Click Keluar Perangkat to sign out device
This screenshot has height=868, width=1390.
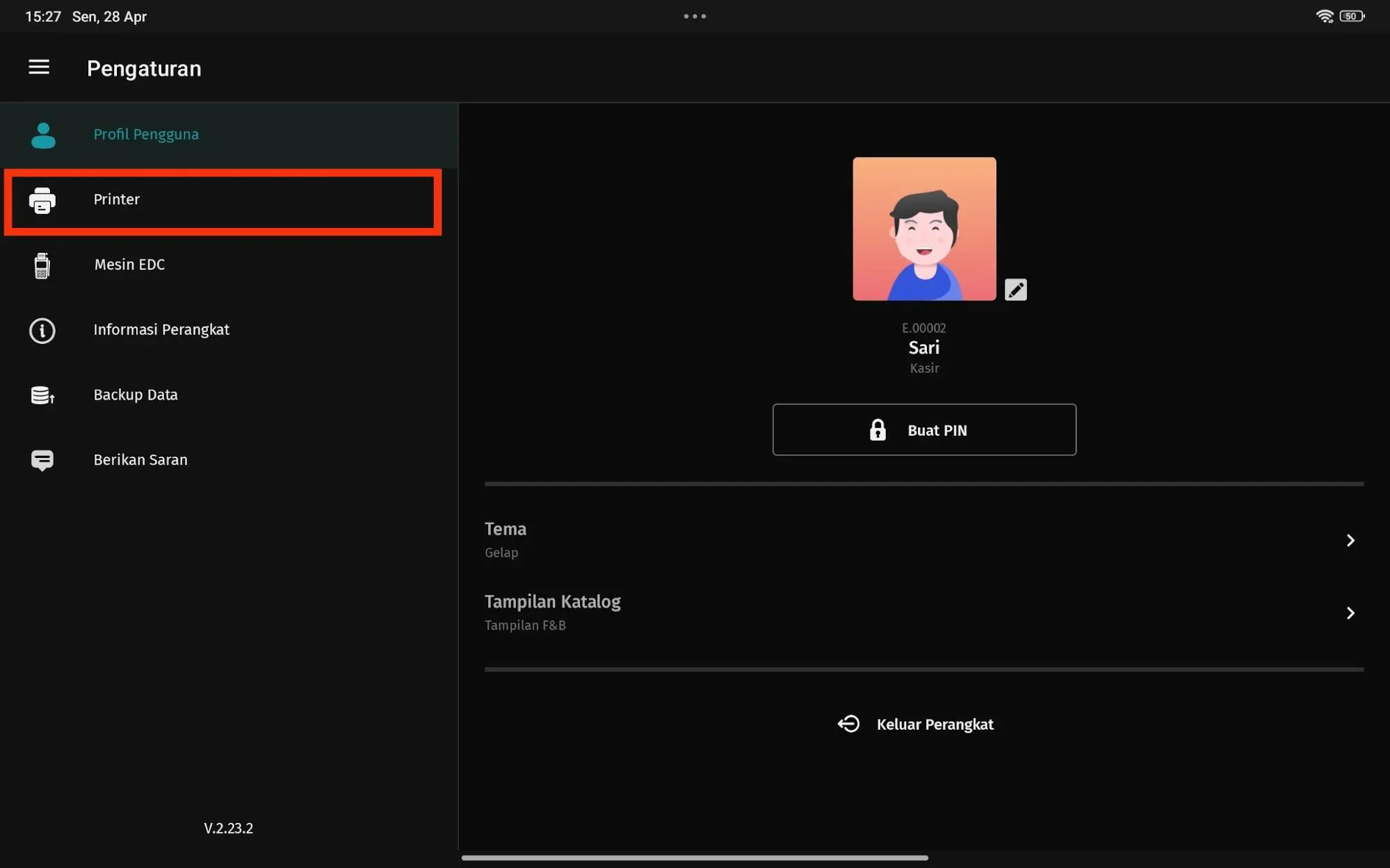tap(935, 723)
